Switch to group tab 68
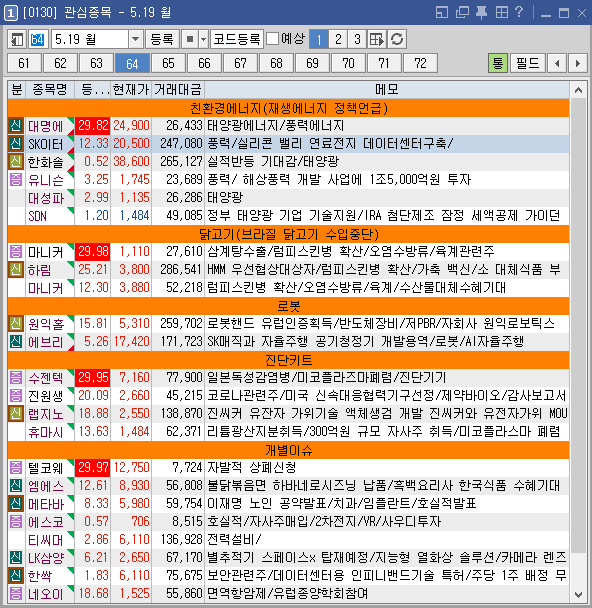Screen dimensions: 592x608 (x=276, y=63)
